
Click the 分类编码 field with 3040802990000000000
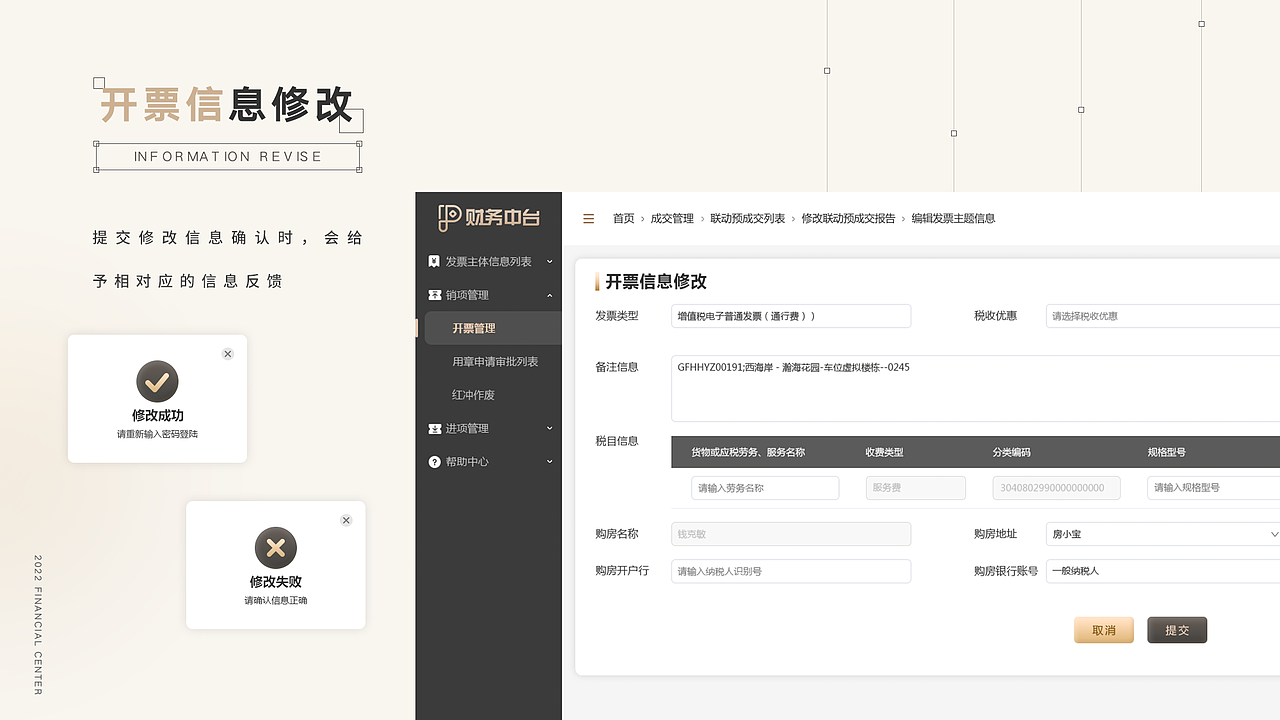tap(1056, 488)
